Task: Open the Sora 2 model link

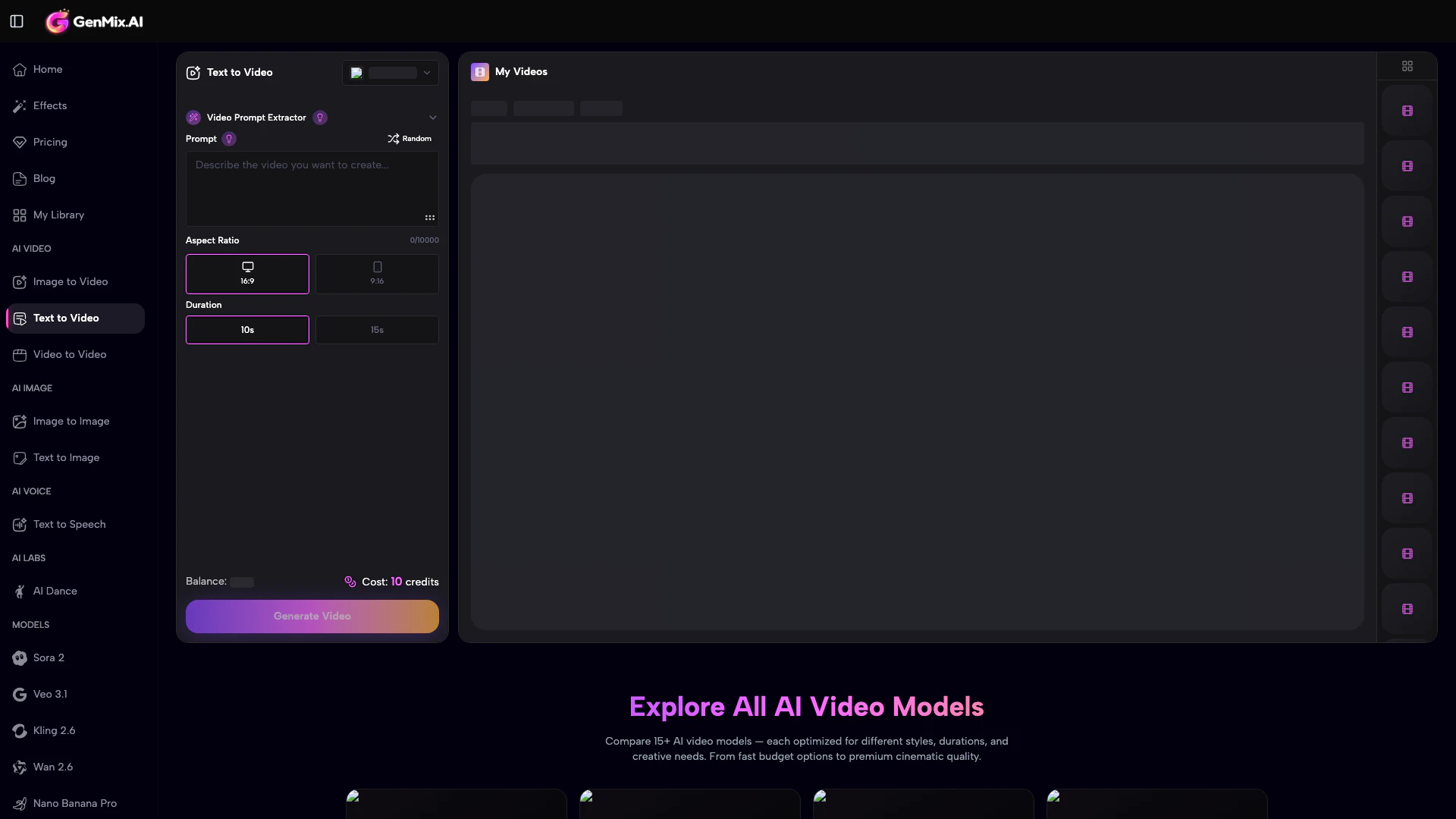Action: pyautogui.click(x=49, y=658)
